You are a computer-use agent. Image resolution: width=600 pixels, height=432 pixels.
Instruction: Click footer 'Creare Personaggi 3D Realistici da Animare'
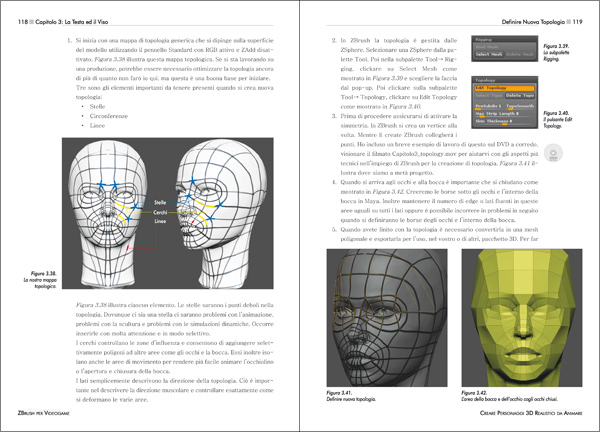(531, 413)
